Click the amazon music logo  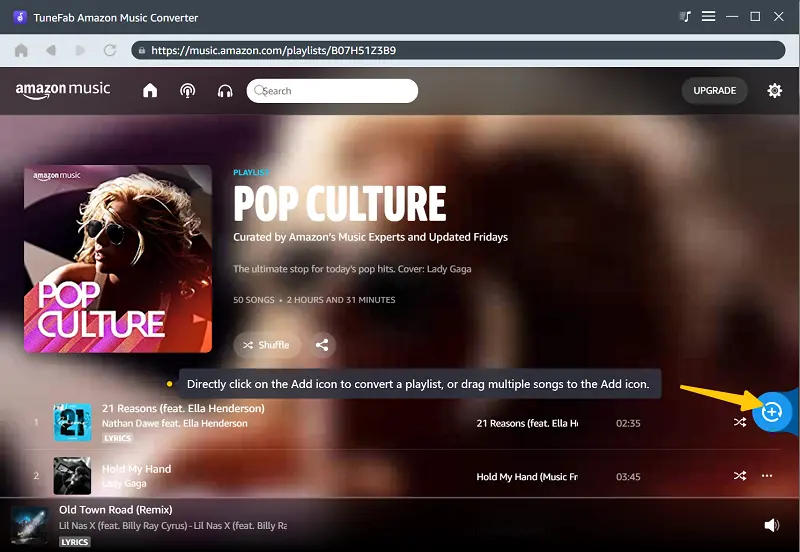(x=63, y=90)
